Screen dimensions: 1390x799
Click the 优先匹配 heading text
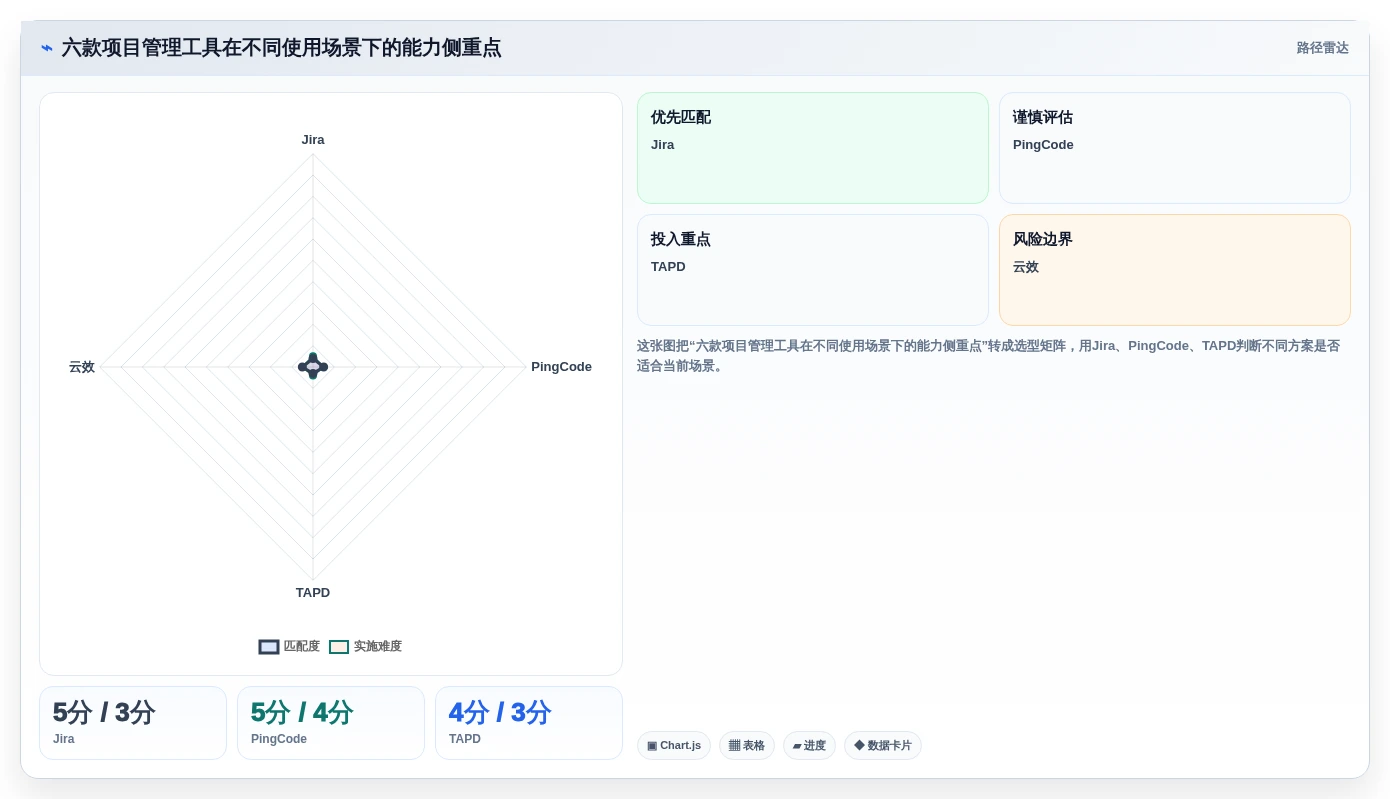coord(681,118)
